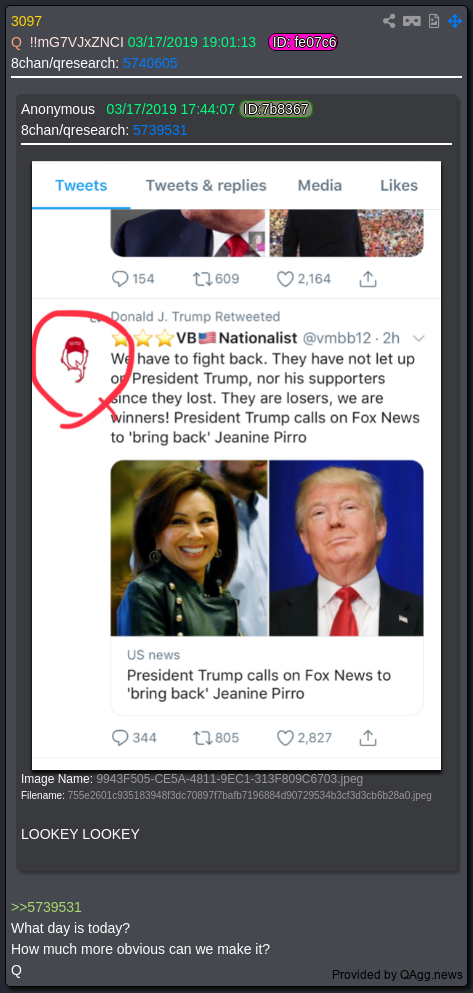Click the pink ID: fe07c6 badge
Viewport: 473px width, 993px height.
tap(303, 42)
